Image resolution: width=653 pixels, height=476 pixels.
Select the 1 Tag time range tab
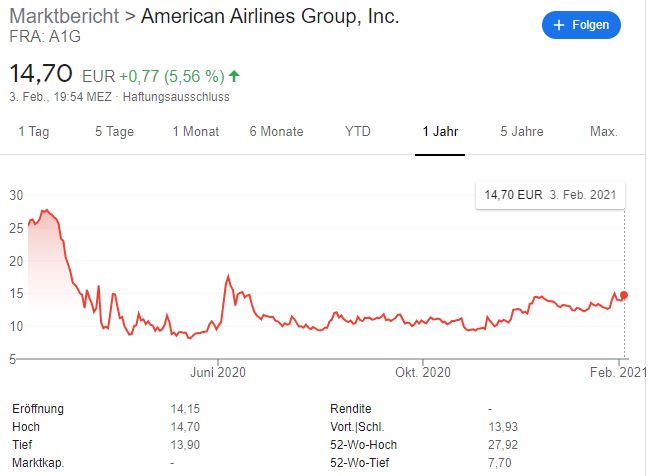click(34, 132)
